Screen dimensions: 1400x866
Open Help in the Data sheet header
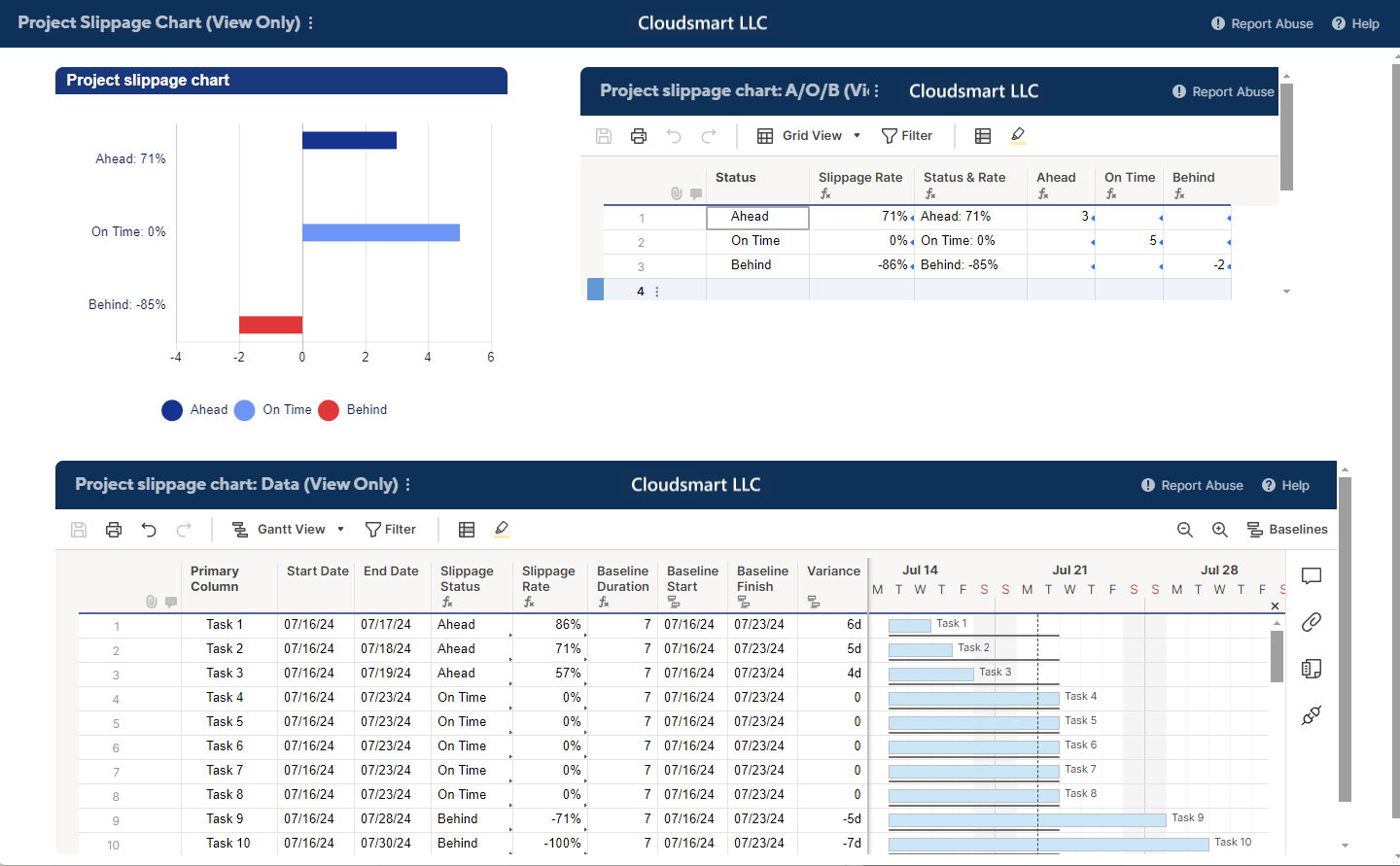tap(1285, 485)
